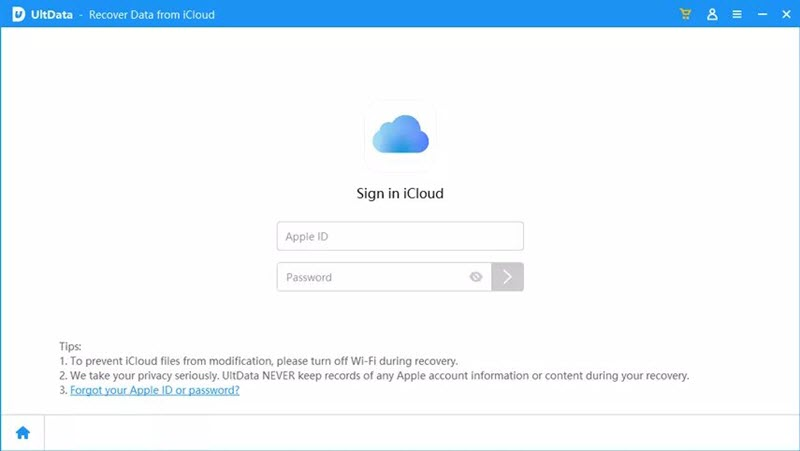
Task: Go to home via house icon
Action: point(23,433)
